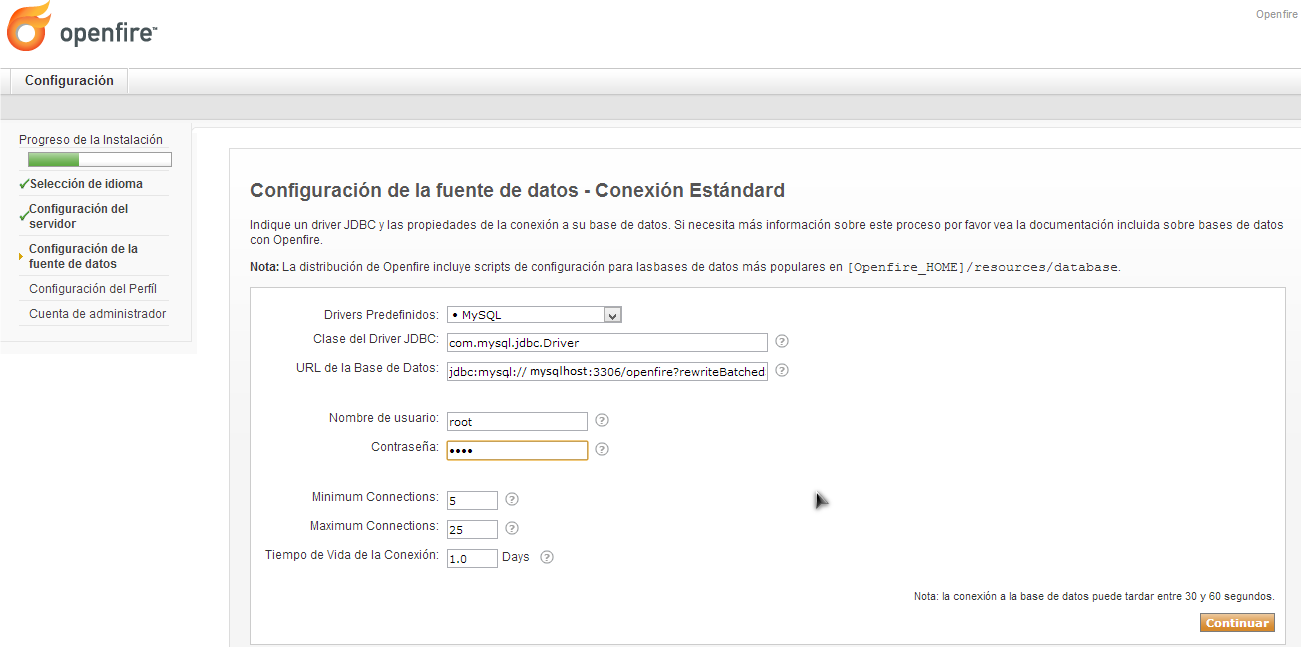Show help for Nombre de usuario field
The height and width of the screenshot is (647, 1301).
[602, 420]
